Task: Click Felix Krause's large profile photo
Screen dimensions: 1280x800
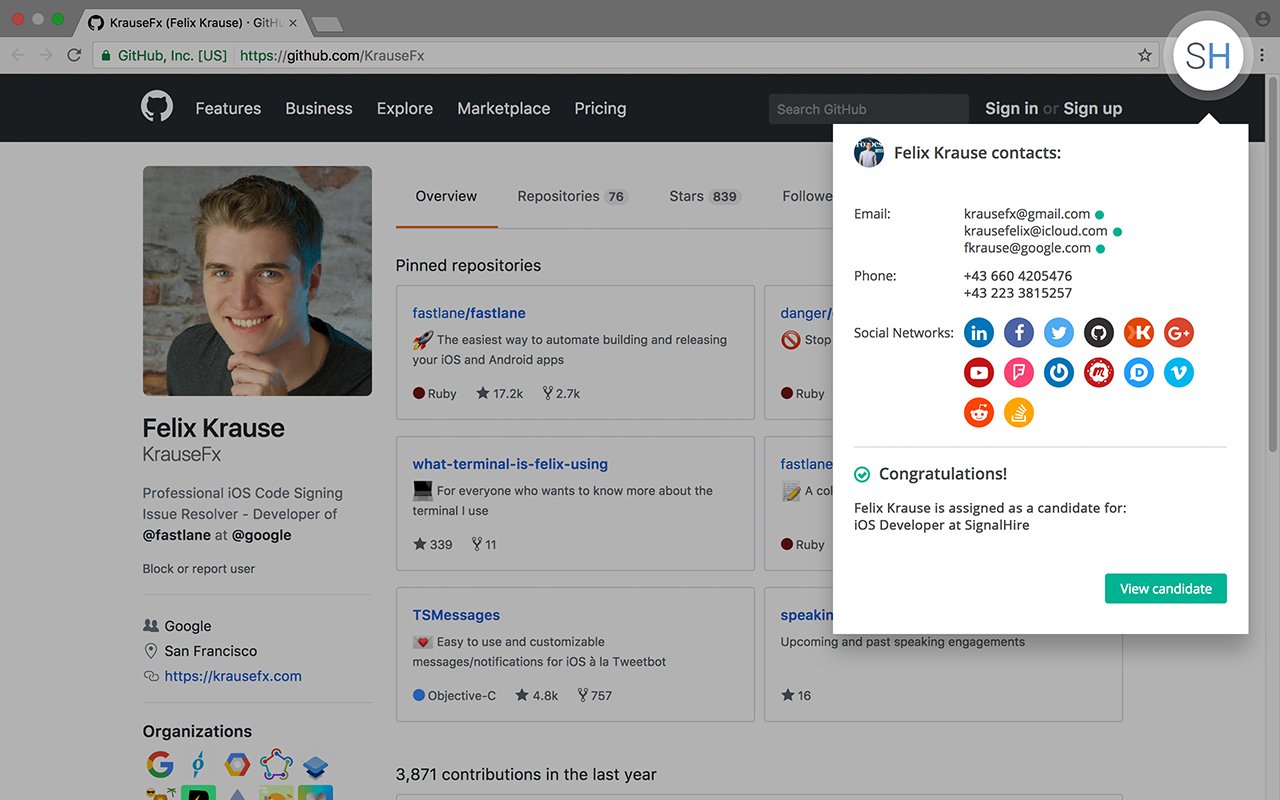Action: 257,281
